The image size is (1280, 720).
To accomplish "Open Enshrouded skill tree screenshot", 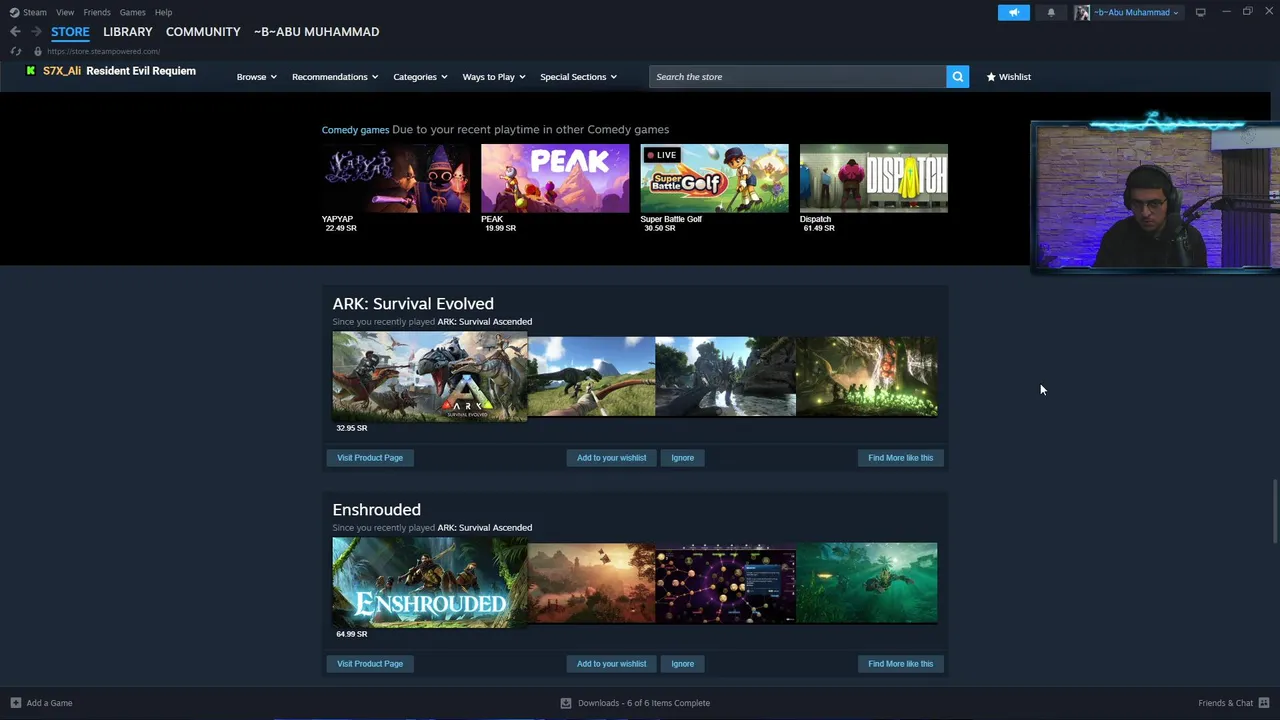I will tap(725, 583).
